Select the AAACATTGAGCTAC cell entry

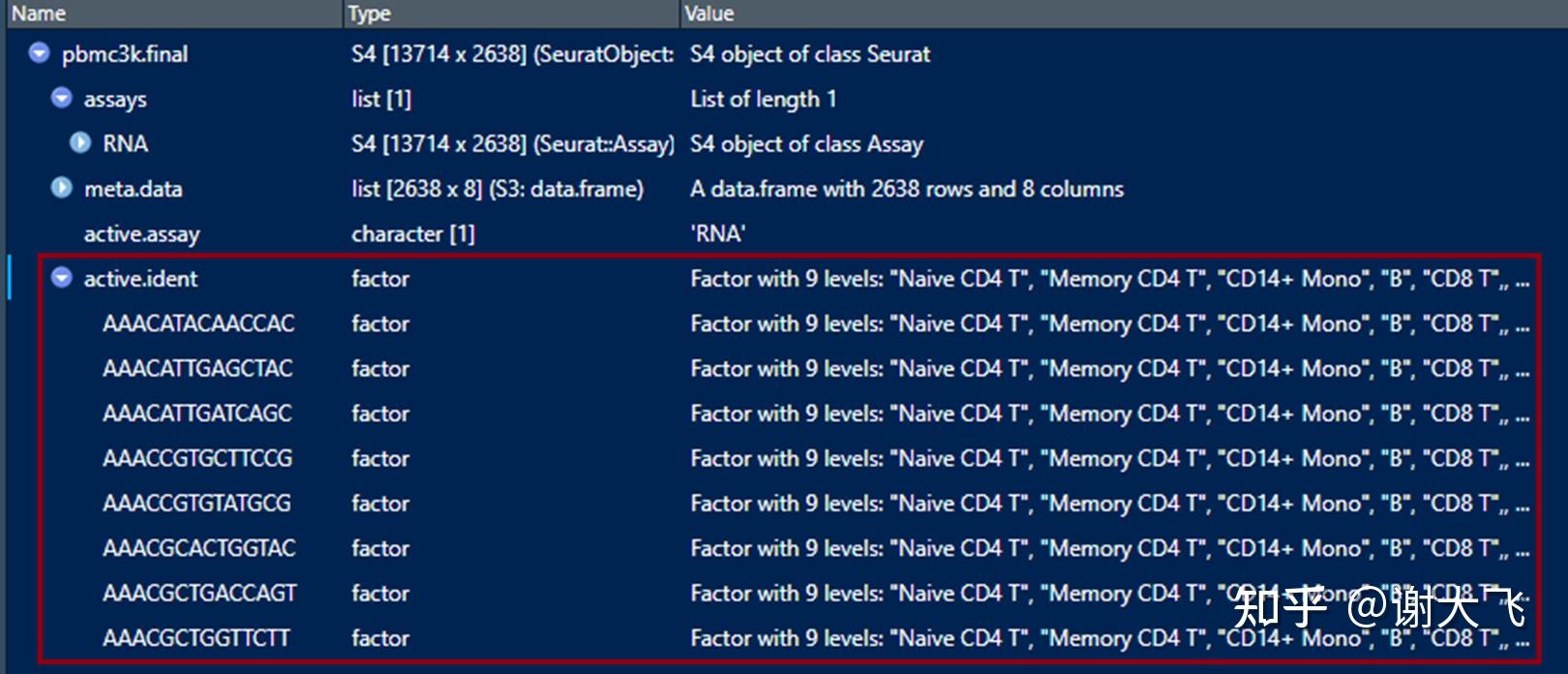coord(197,368)
